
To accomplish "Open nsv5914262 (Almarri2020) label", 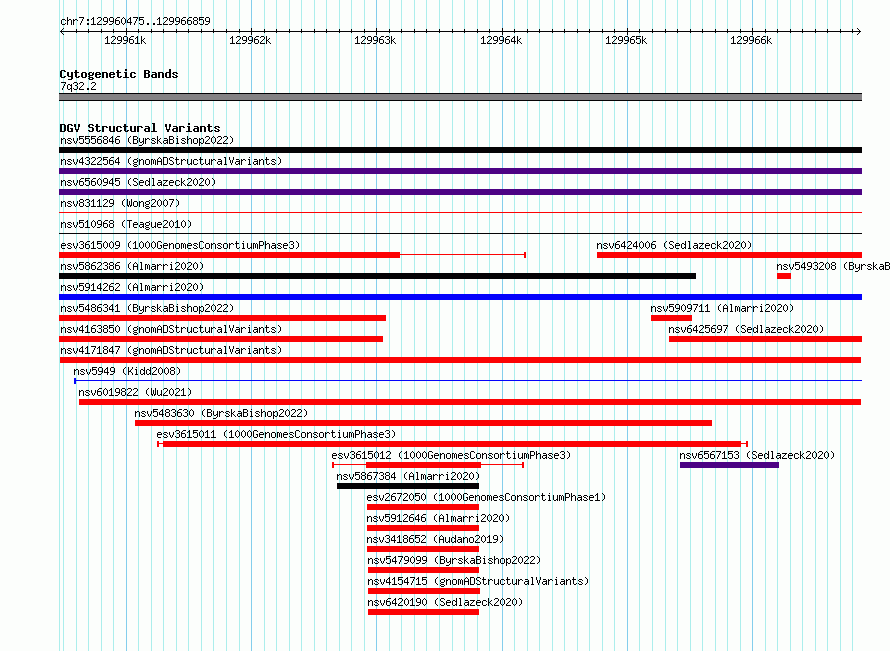I will pyautogui.click(x=132, y=287).
